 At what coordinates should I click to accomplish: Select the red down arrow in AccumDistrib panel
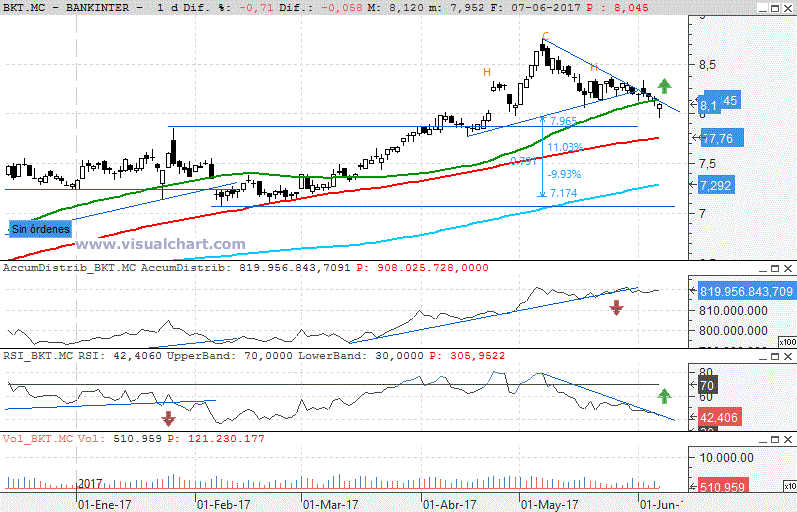(617, 308)
